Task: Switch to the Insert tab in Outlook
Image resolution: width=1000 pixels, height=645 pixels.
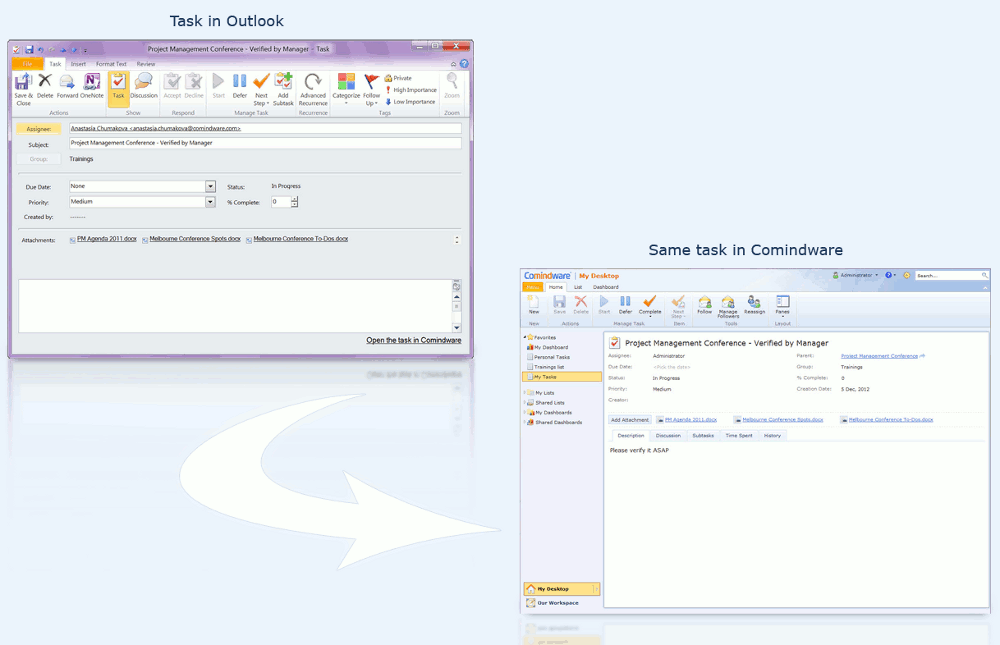Action: (78, 64)
